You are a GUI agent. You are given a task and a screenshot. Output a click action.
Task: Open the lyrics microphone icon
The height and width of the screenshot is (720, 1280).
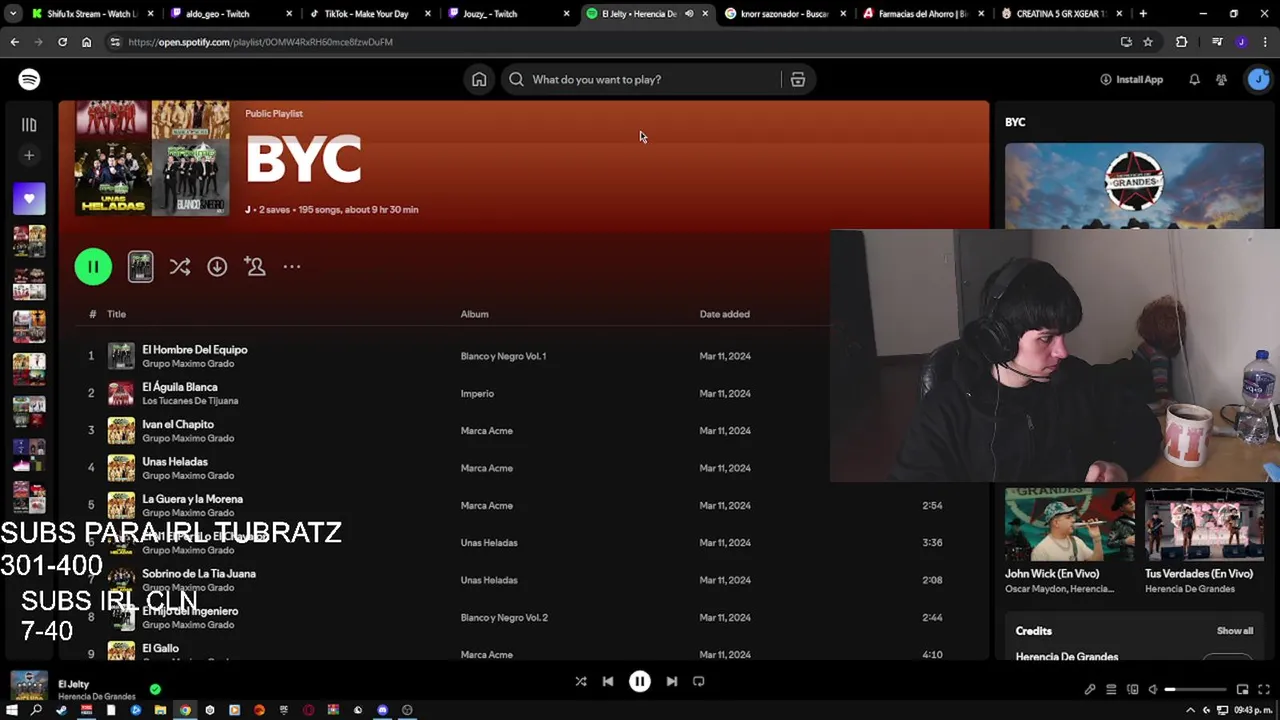pos(1090,689)
